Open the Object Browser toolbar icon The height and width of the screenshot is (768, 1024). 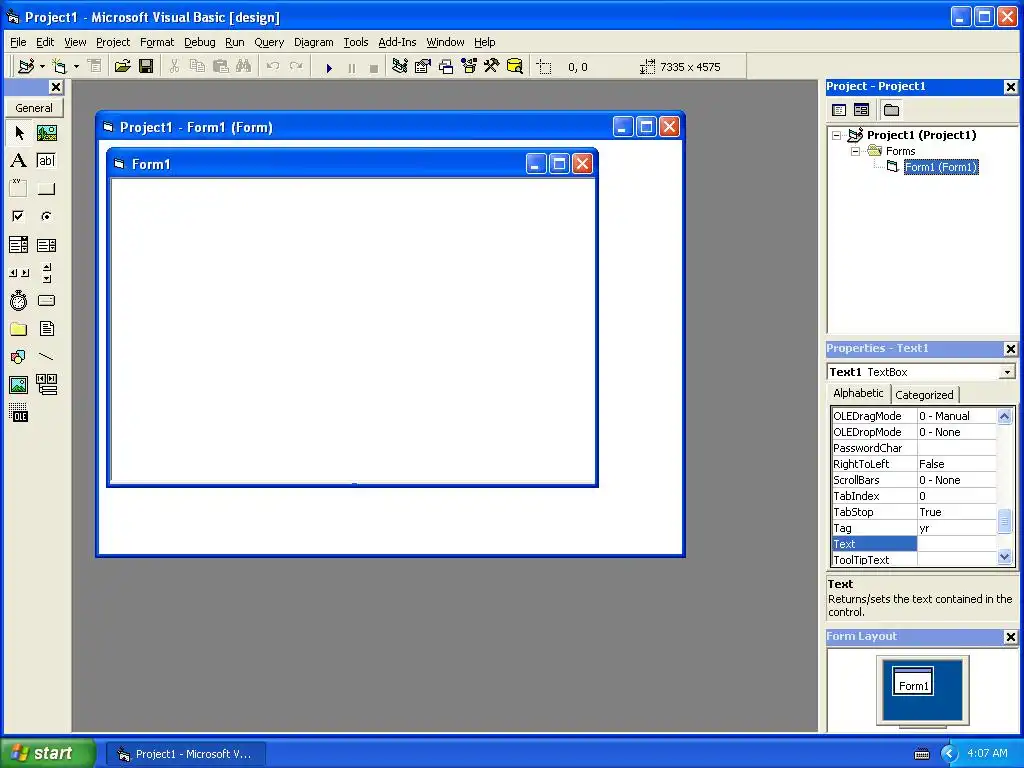click(x=469, y=66)
